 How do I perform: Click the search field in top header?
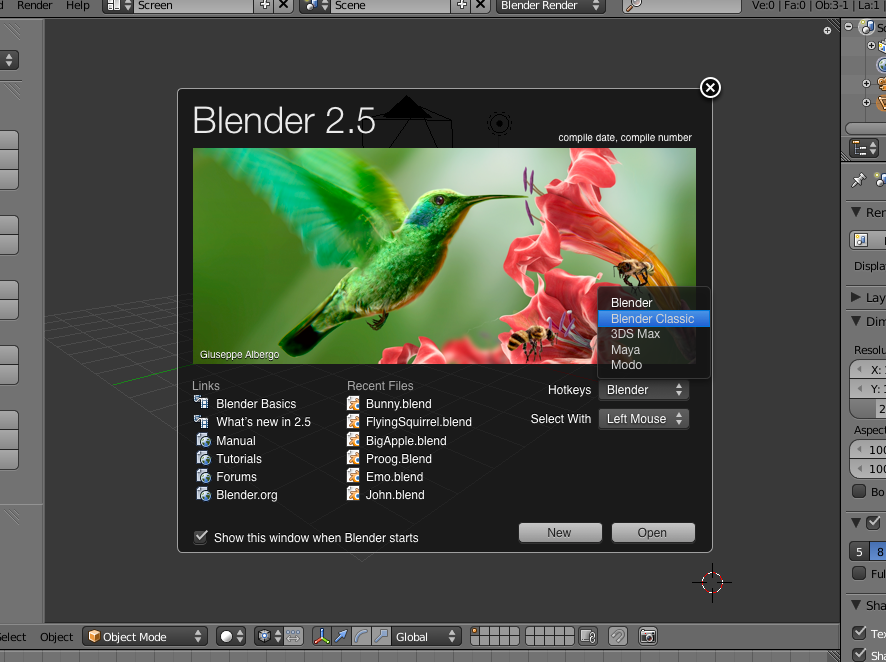[x=681, y=6]
